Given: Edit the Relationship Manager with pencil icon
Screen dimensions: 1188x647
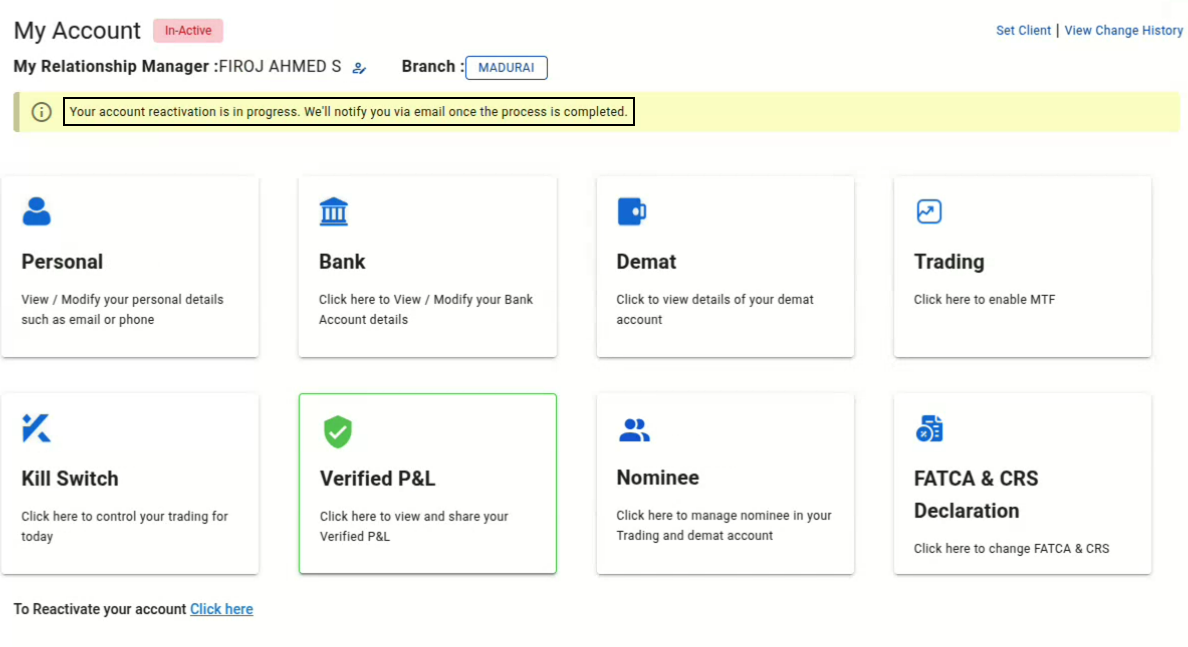Looking at the screenshot, I should (360, 68).
